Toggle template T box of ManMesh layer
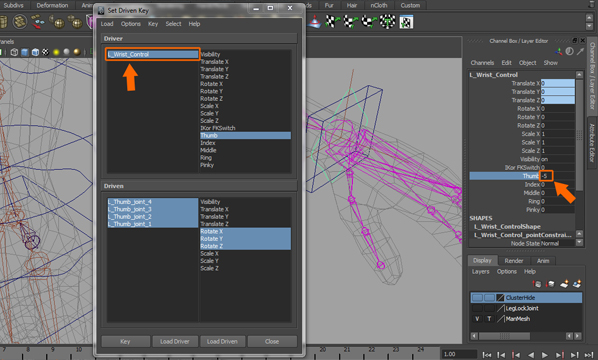The image size is (598, 360). point(489,319)
